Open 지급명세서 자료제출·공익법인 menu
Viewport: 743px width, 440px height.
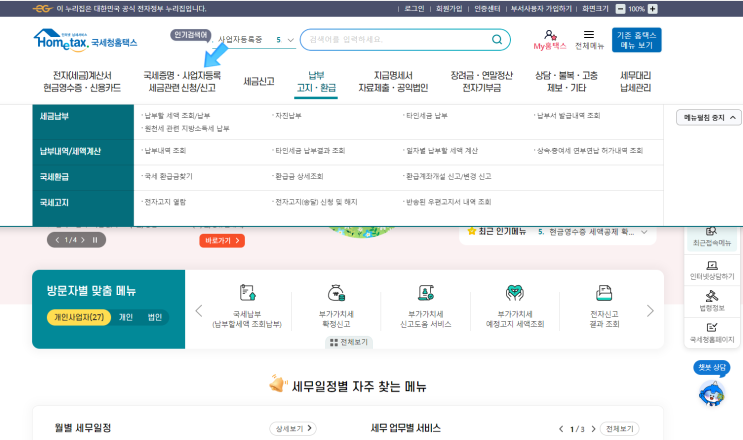pos(393,81)
